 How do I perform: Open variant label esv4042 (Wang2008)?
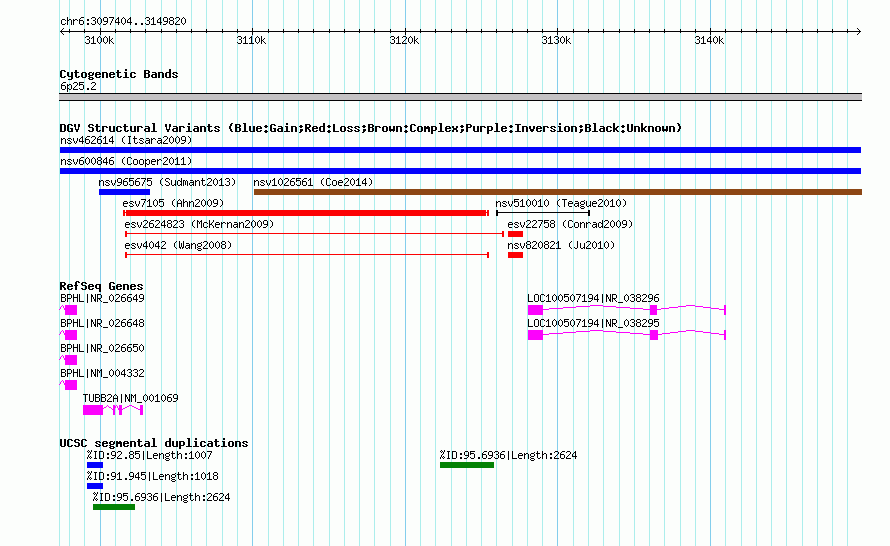pos(178,245)
